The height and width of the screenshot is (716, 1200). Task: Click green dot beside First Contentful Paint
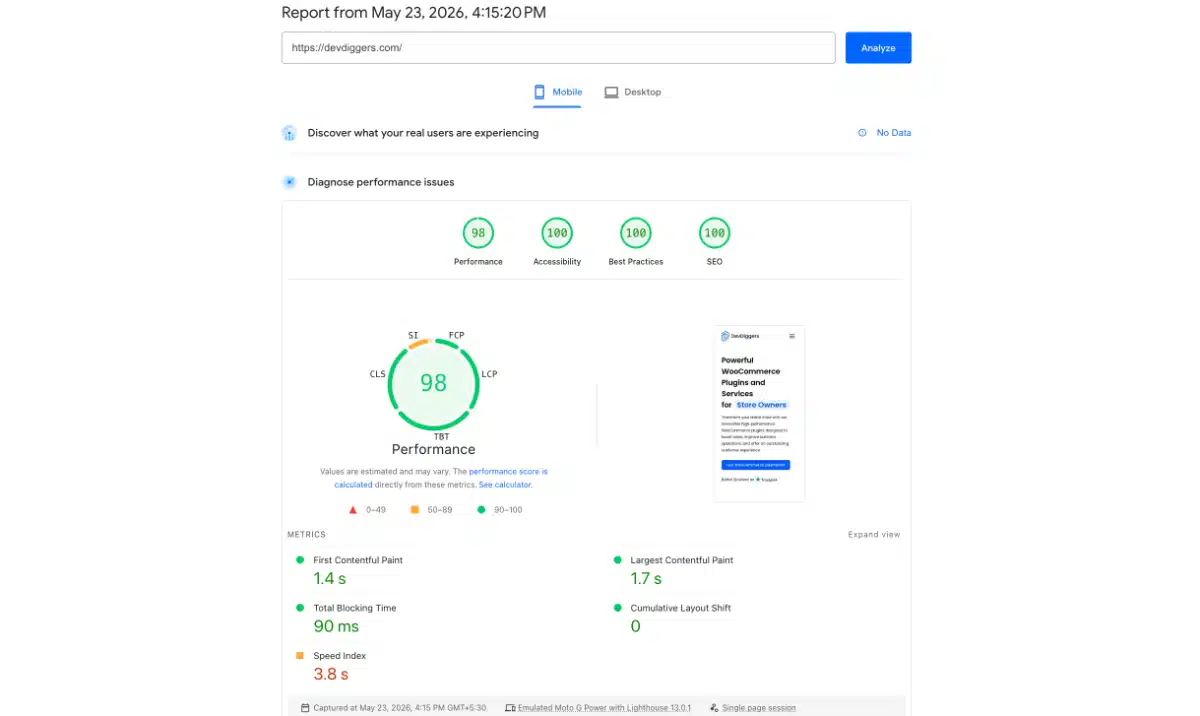coord(300,560)
